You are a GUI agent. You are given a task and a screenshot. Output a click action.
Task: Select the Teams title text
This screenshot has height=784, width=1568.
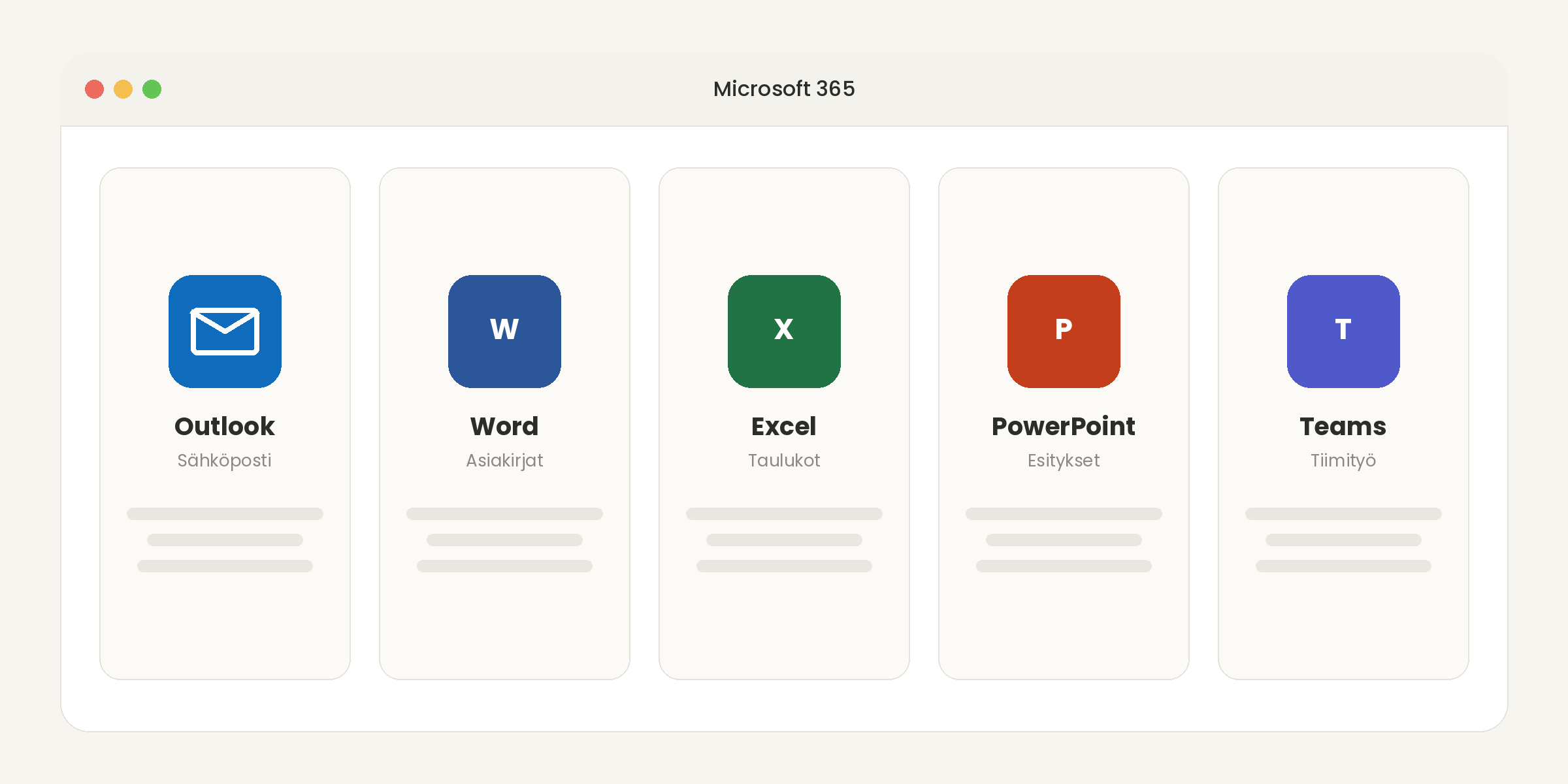1343,427
